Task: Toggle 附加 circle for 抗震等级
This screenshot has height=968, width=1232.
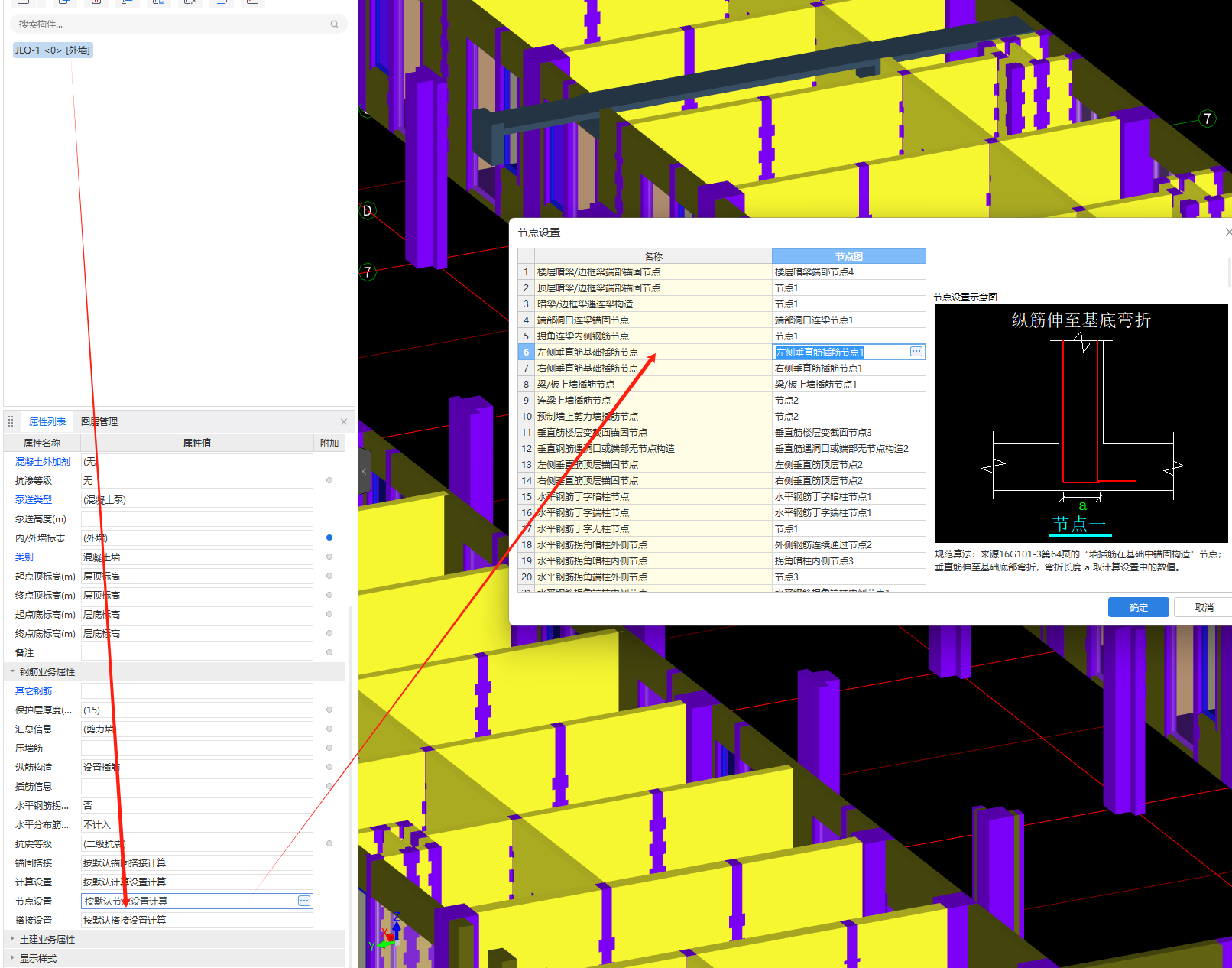Action: click(x=329, y=843)
